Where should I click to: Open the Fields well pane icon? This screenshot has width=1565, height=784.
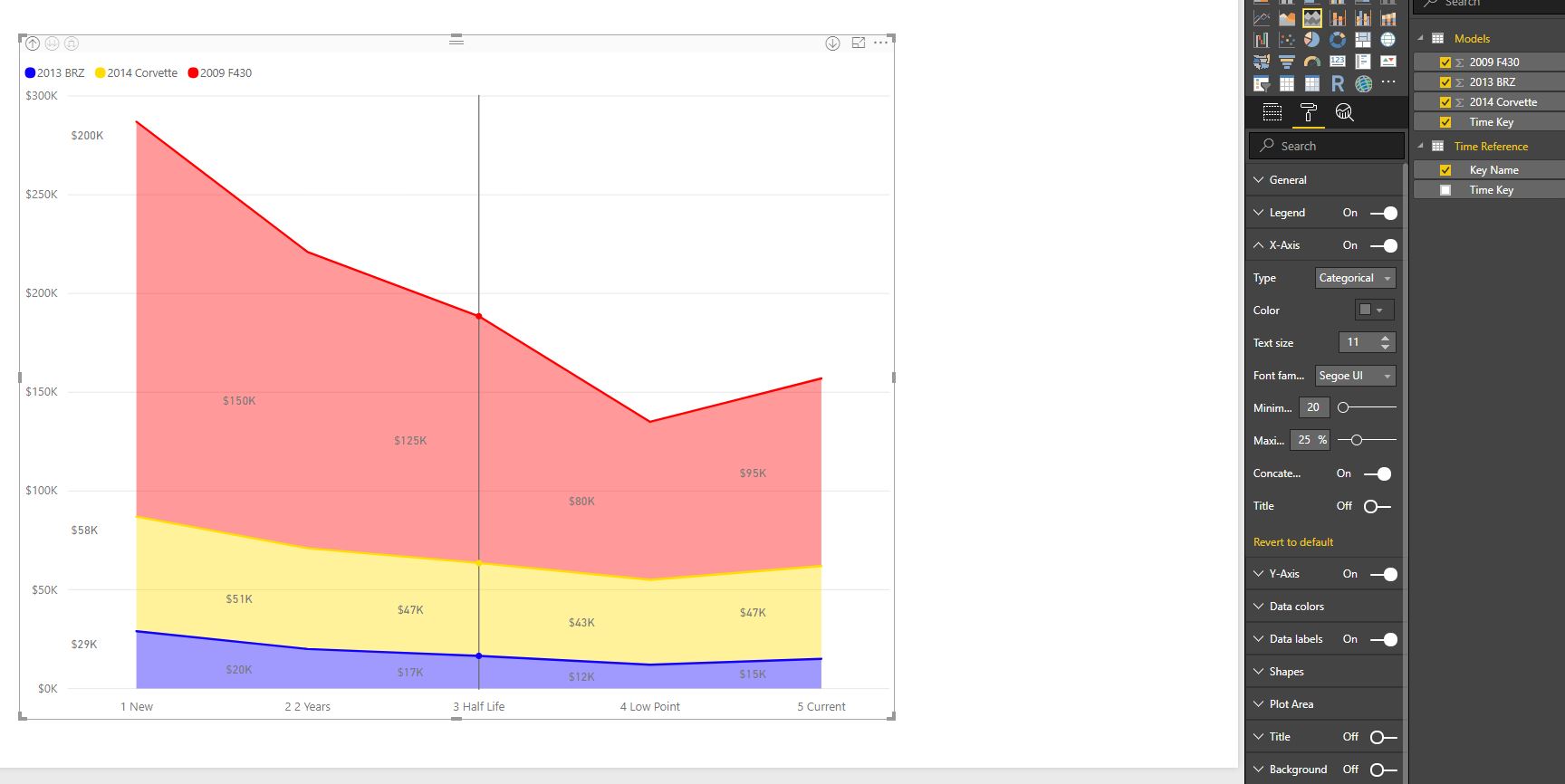click(x=1272, y=112)
